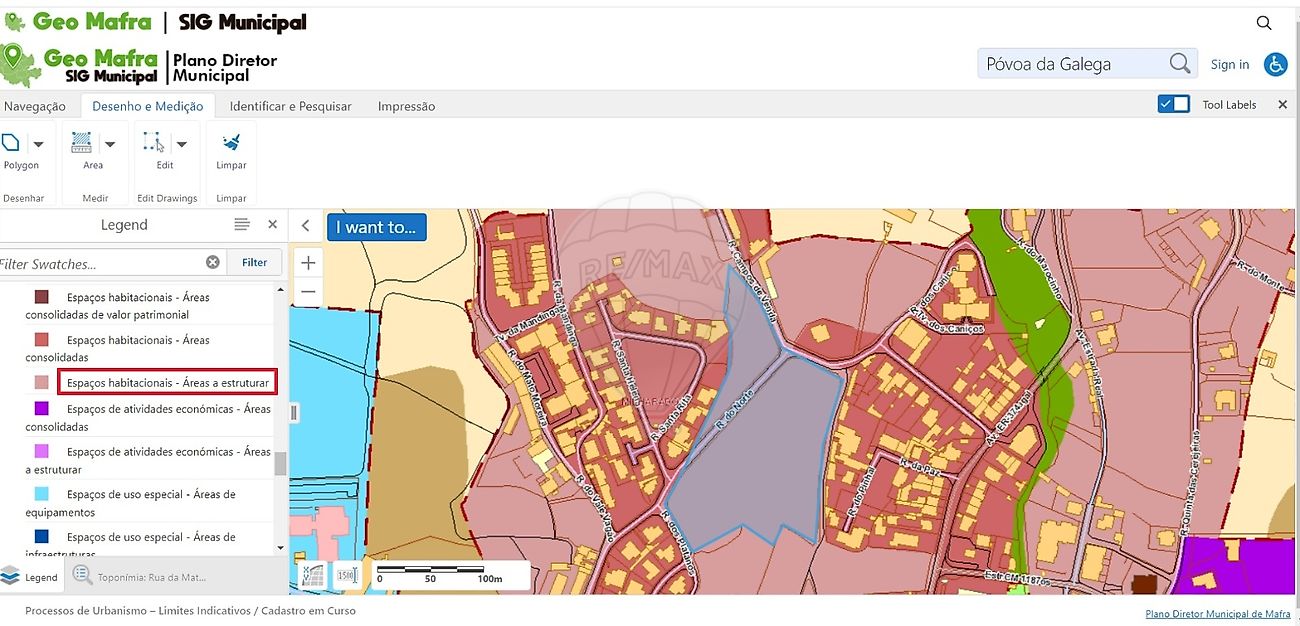Zoom in on the map
Viewport: 1300px width, 626px height.
[308, 263]
